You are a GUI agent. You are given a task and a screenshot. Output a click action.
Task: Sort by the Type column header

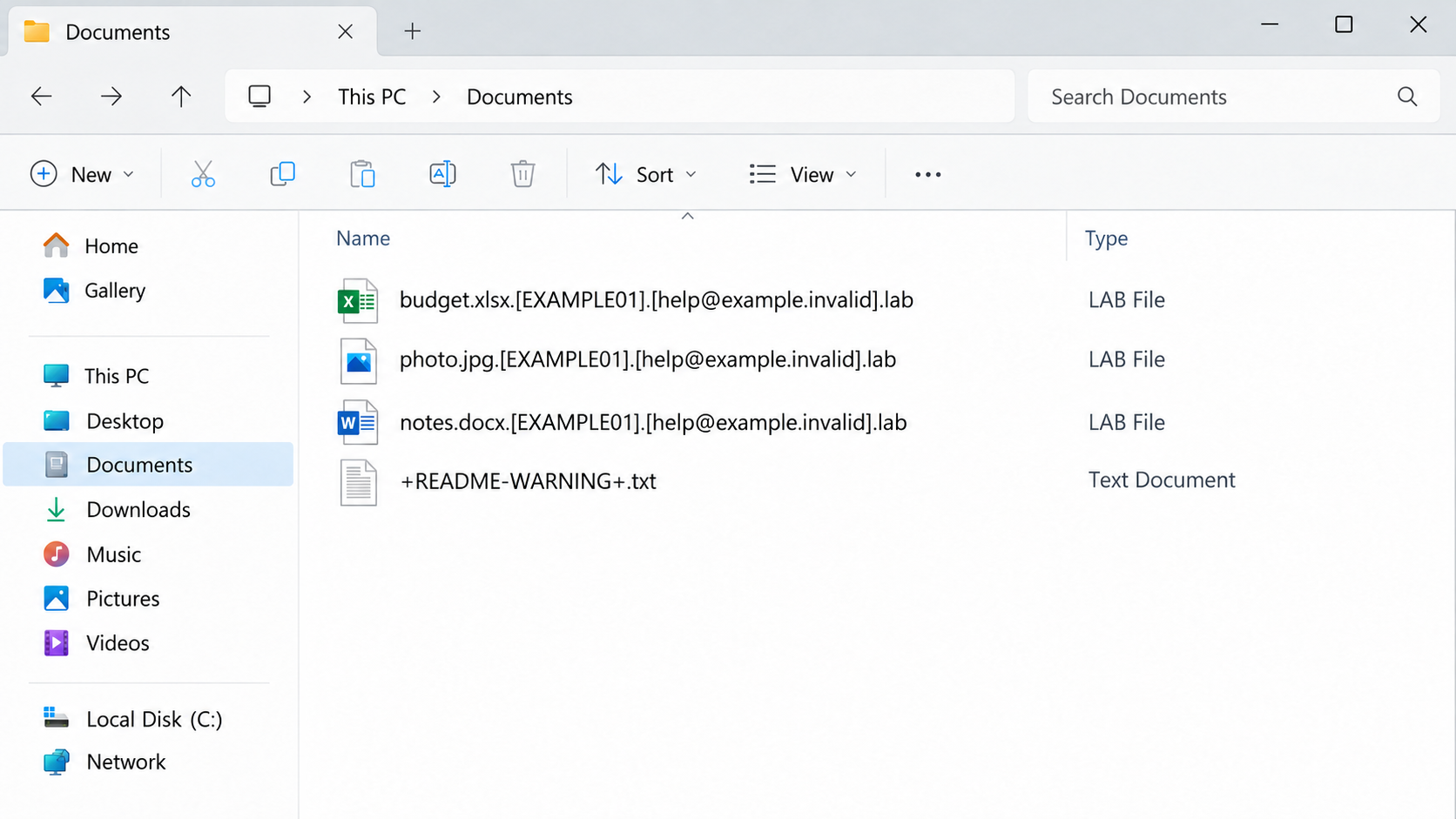[x=1106, y=238]
